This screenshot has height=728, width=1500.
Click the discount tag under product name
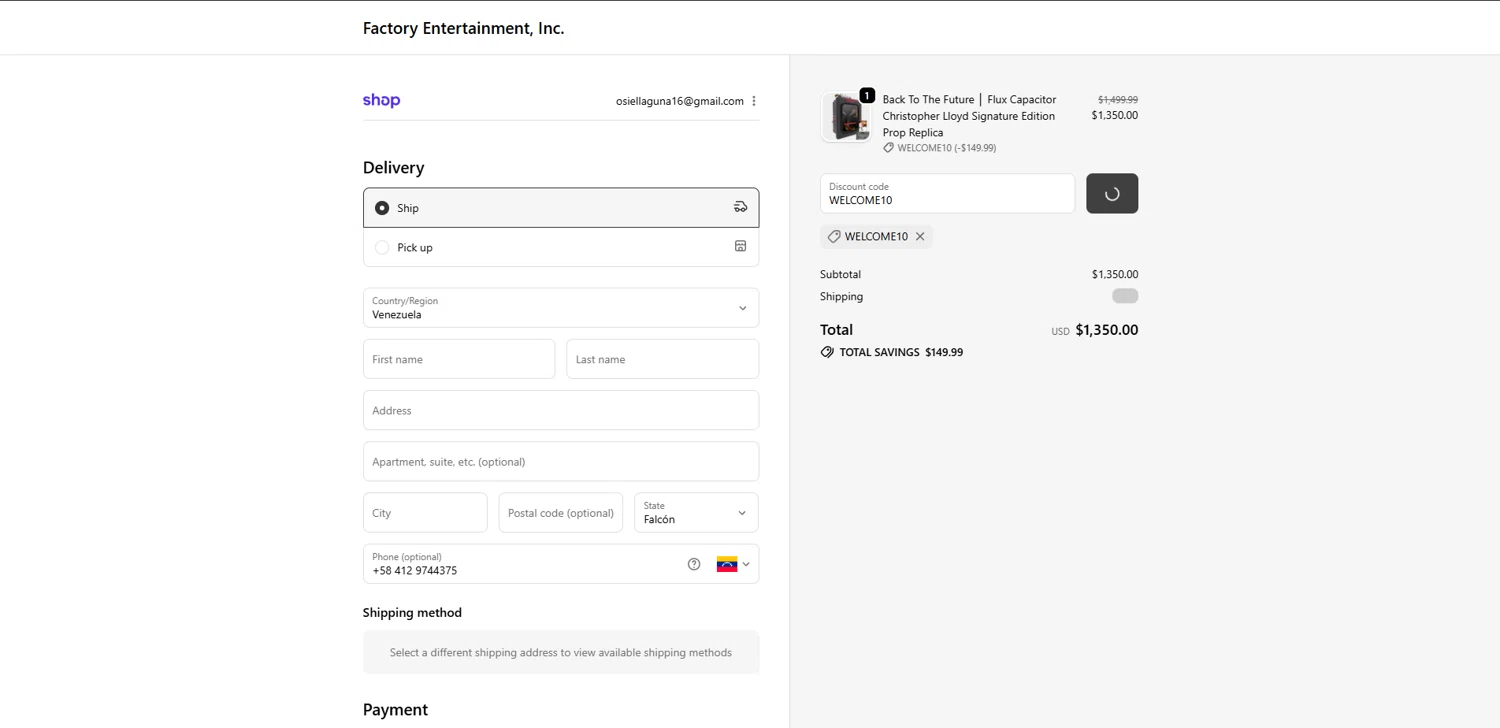[940, 148]
